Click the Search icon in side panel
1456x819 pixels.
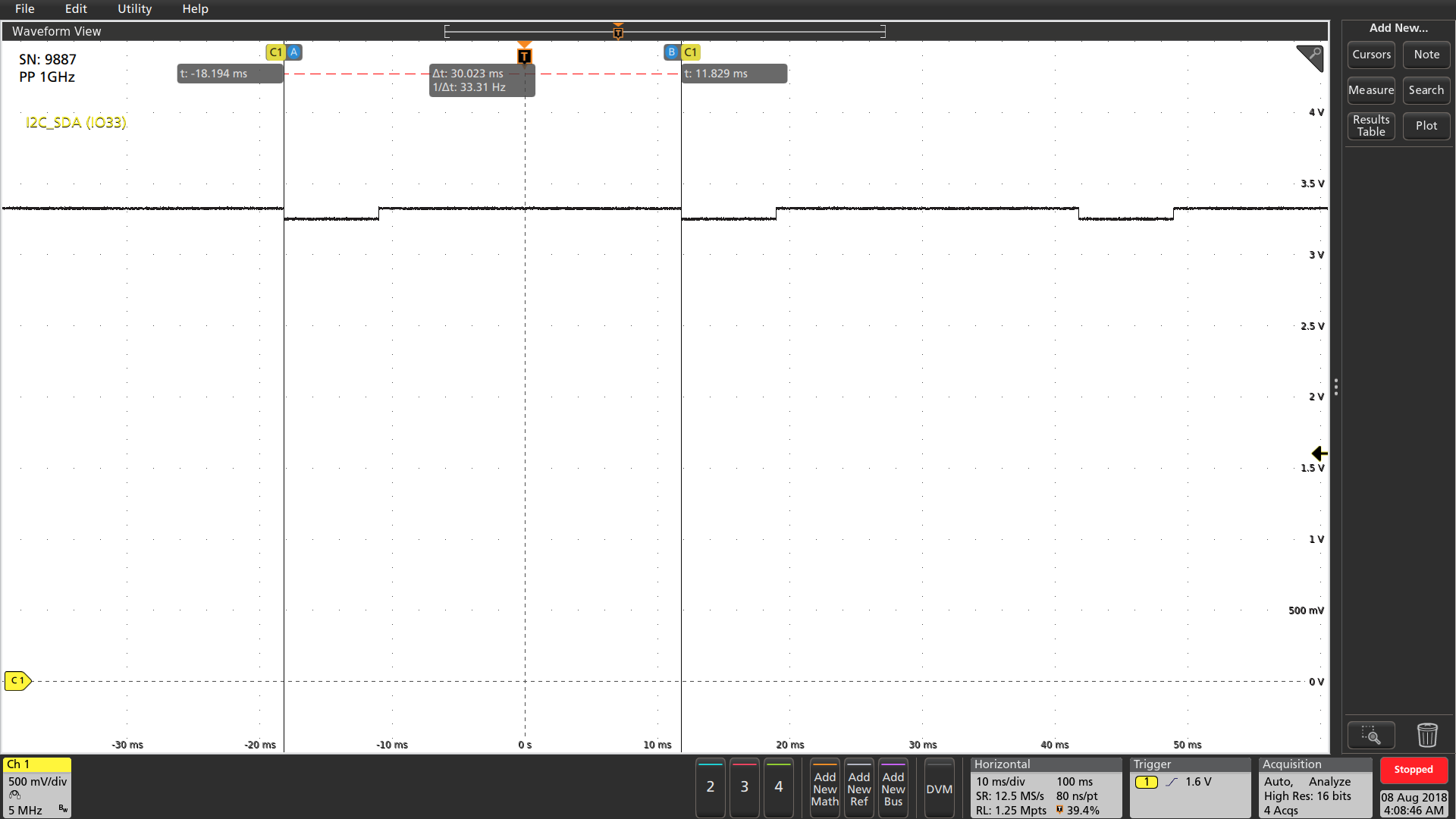point(1424,89)
